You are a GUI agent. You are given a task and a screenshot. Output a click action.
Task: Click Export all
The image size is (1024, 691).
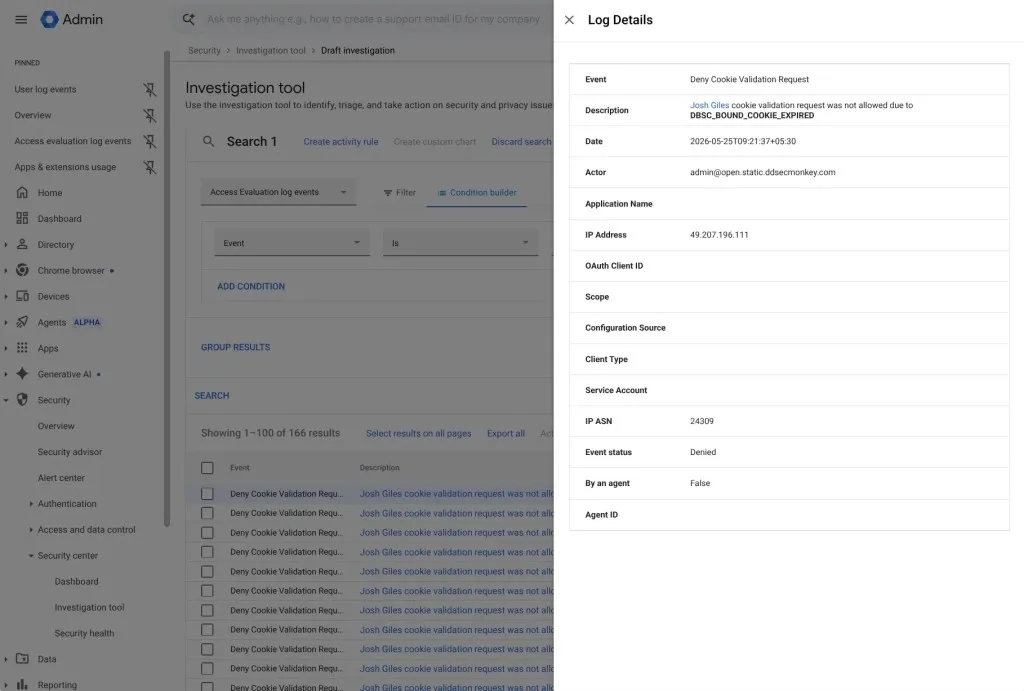tap(505, 434)
